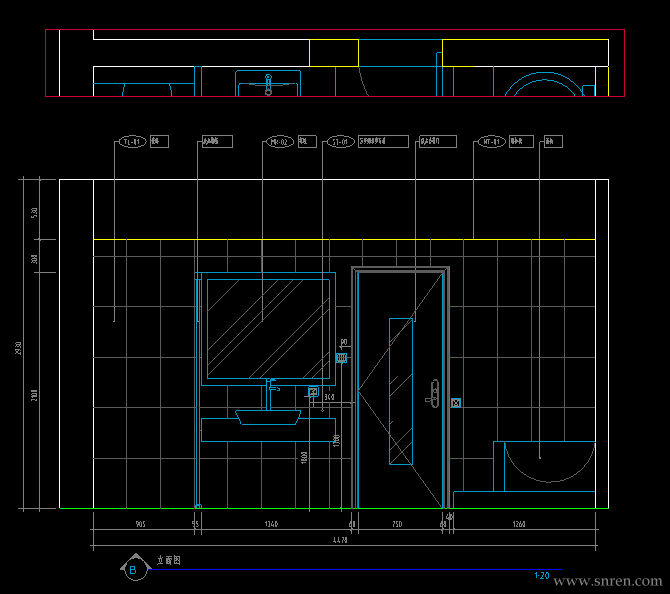Select the 1:20 scale label
The height and width of the screenshot is (594, 670).
pos(541,576)
